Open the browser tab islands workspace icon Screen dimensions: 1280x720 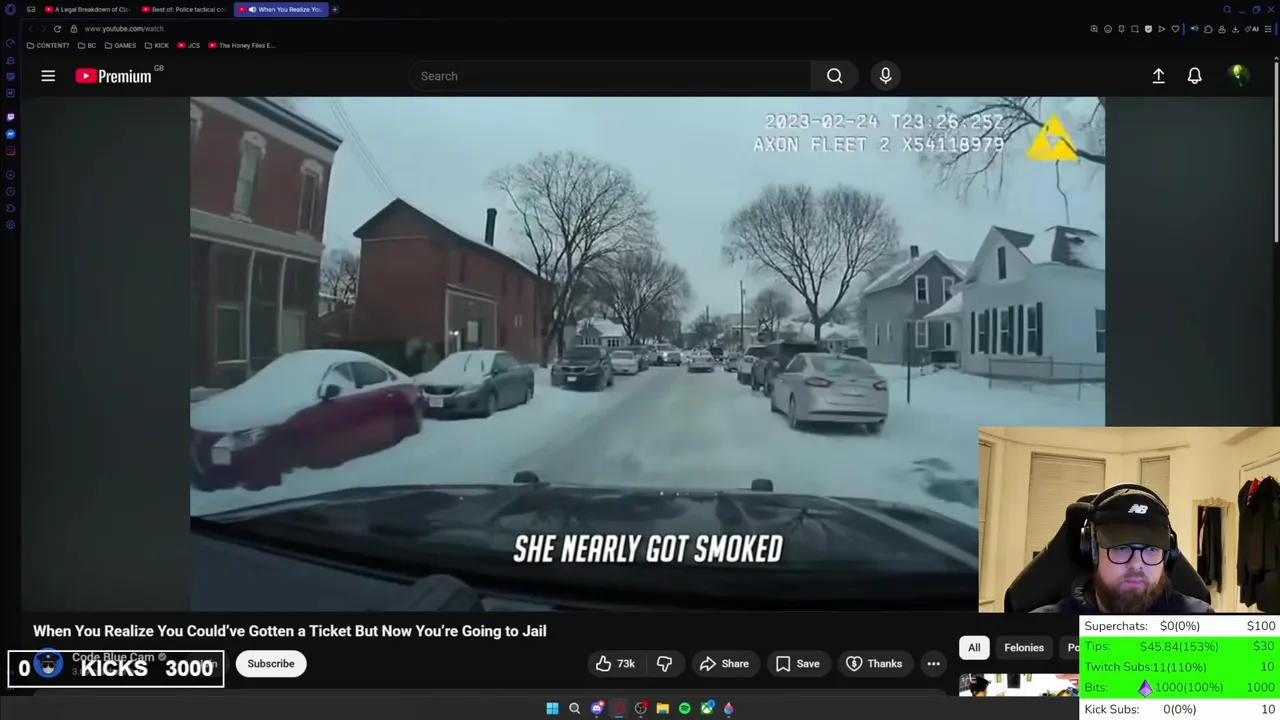pyautogui.click(x=31, y=9)
